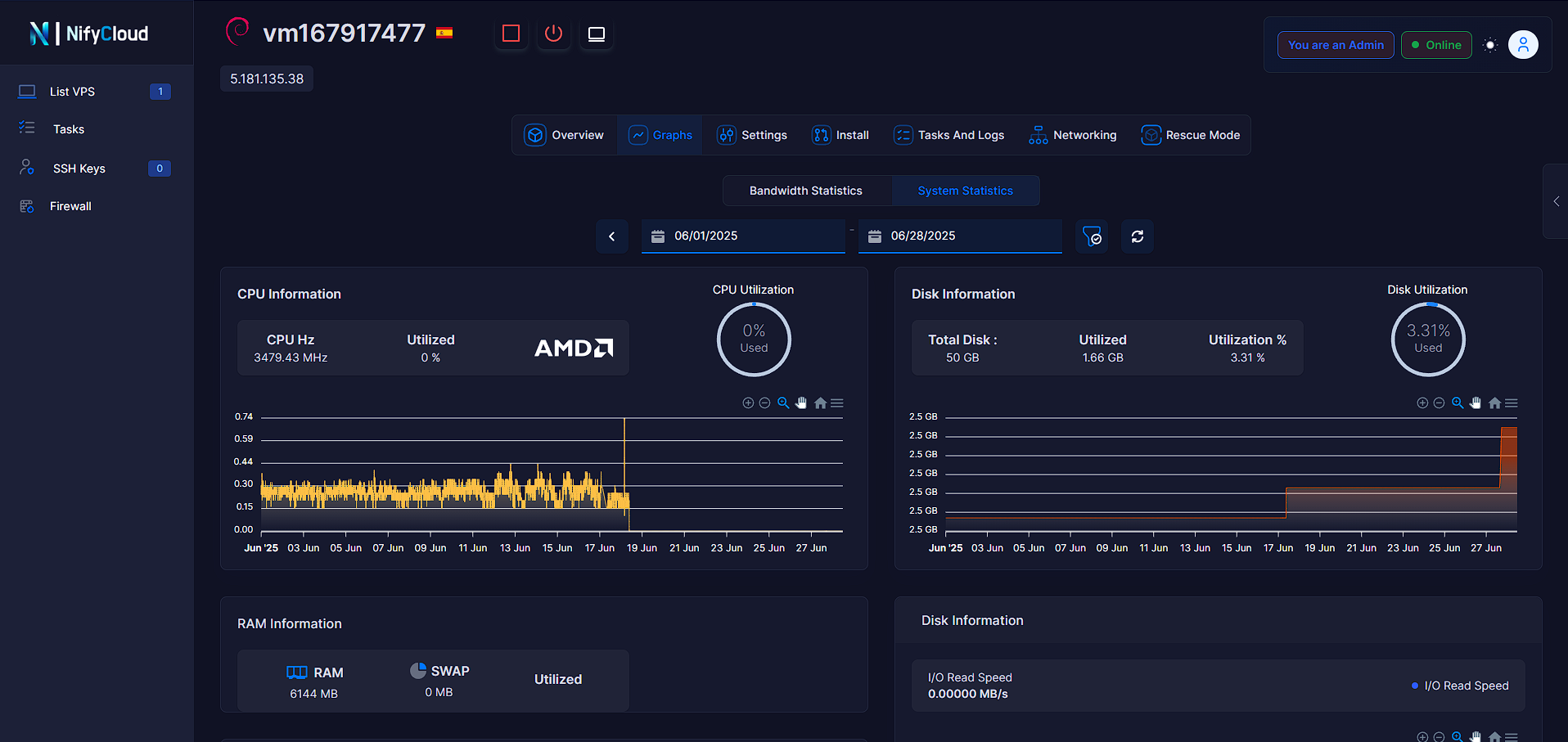Viewport: 1568px width, 742px height.
Task: Select the pan hand tool on the CPU chart
Action: click(801, 402)
